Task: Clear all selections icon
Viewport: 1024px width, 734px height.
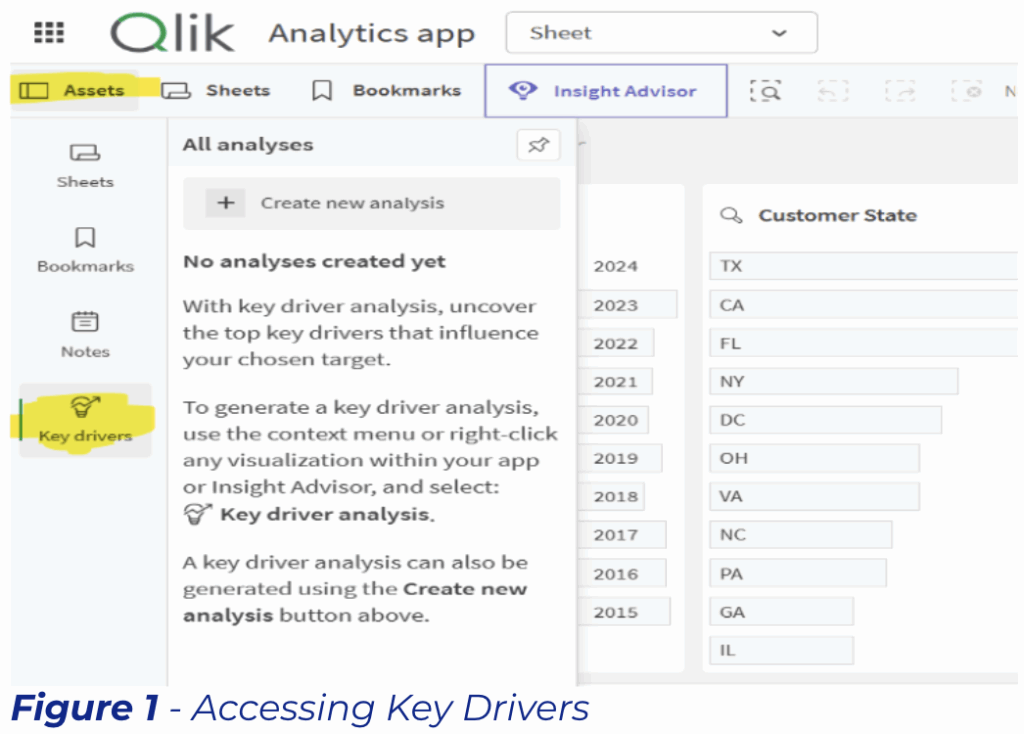Action: (x=967, y=91)
